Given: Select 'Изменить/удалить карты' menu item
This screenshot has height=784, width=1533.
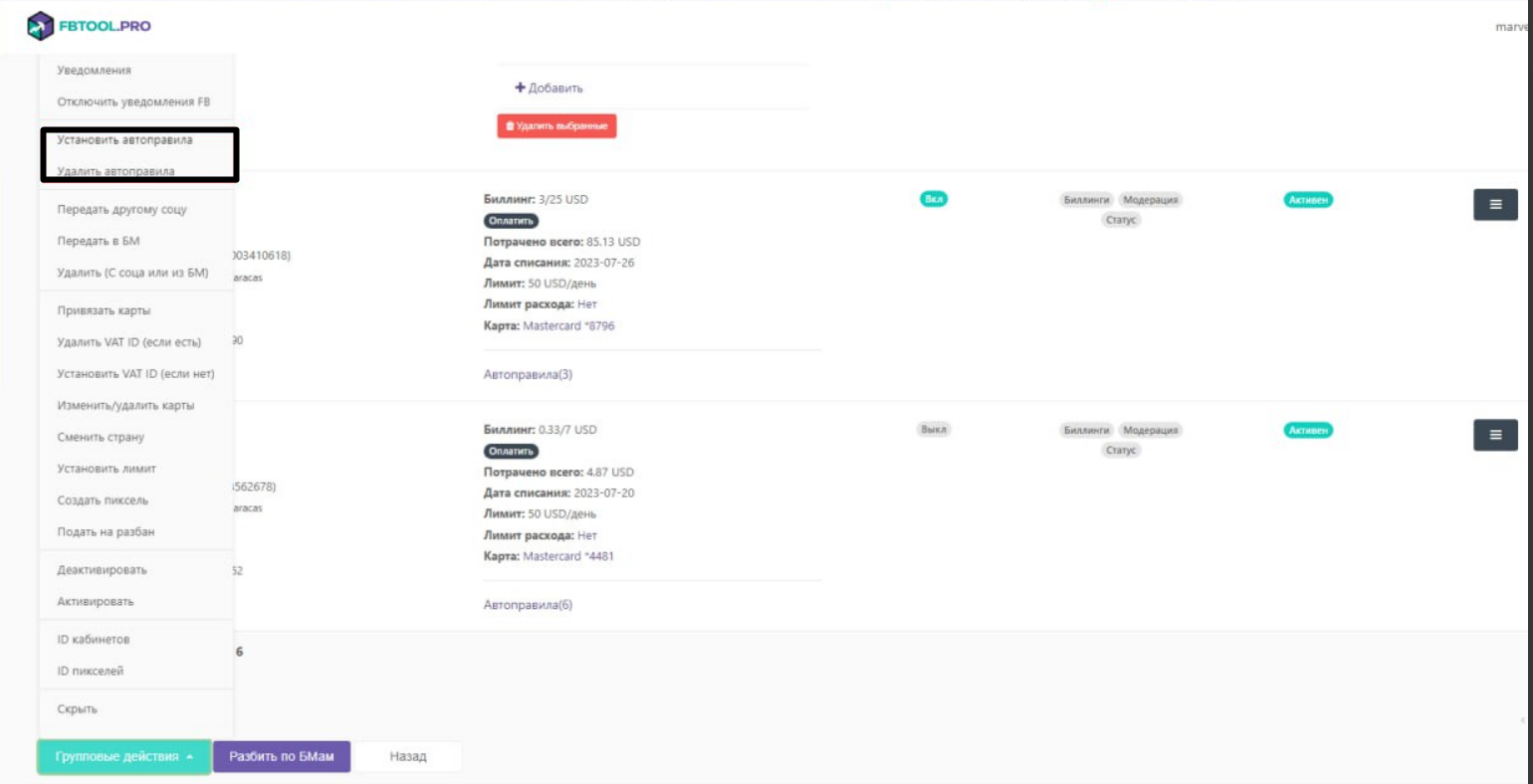Looking at the screenshot, I should [x=125, y=406].
